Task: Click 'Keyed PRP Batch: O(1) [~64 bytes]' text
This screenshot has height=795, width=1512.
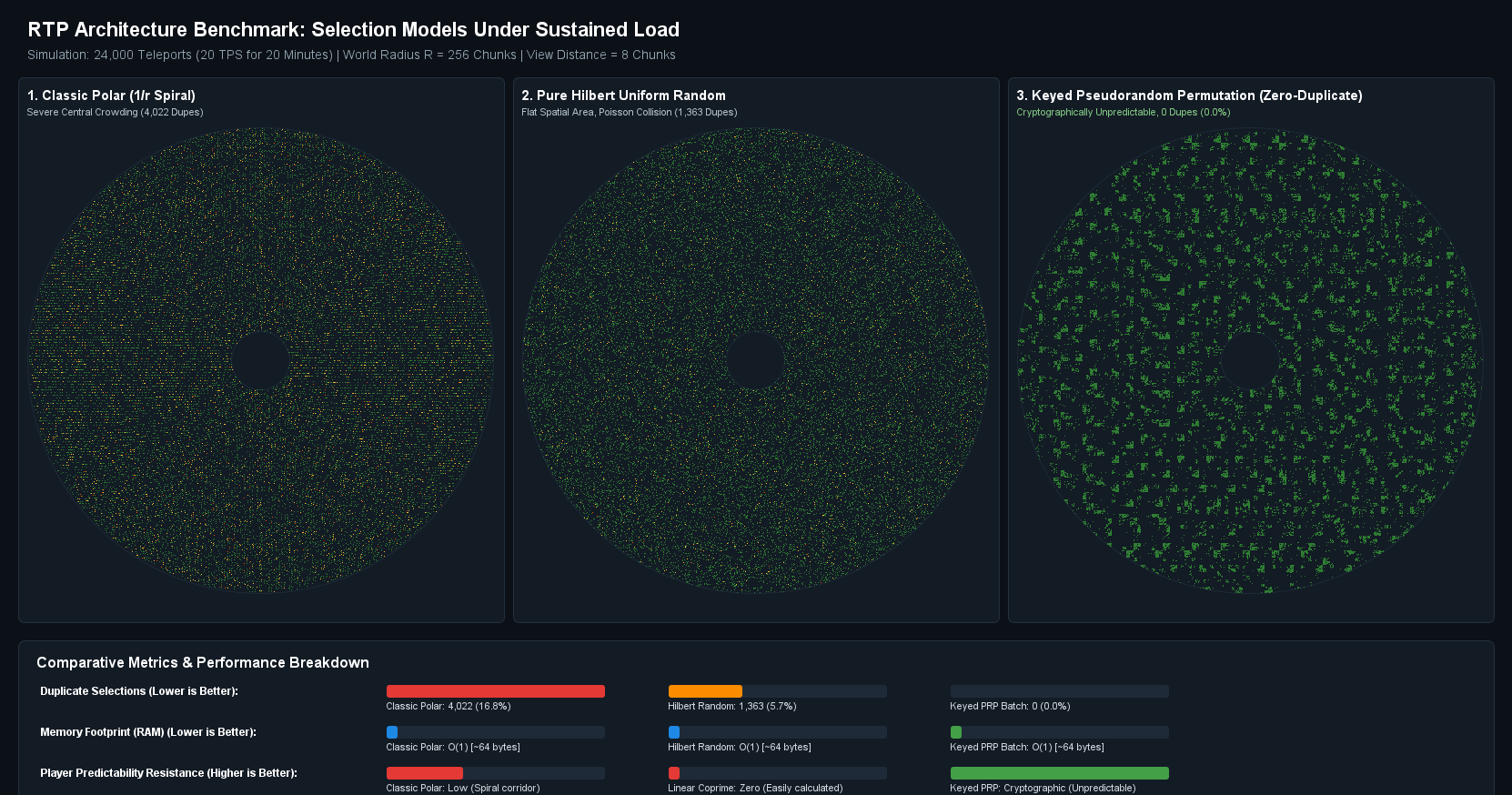Action: 1027,747
